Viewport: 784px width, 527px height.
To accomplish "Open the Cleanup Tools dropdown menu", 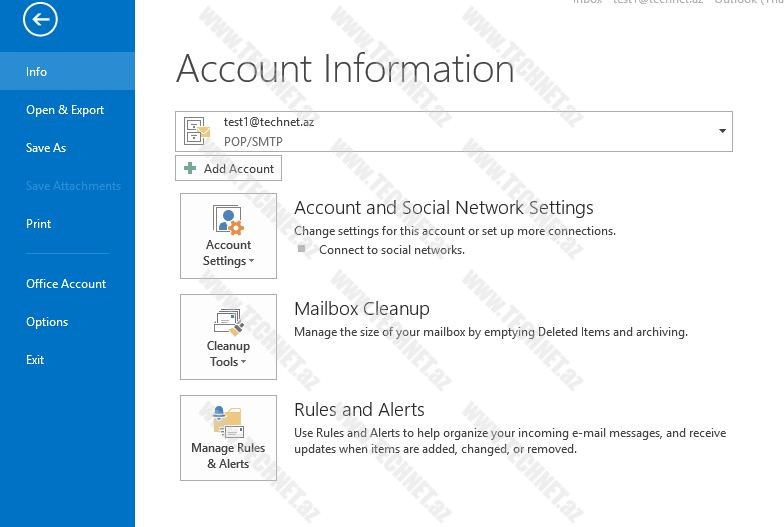I will [x=229, y=362].
